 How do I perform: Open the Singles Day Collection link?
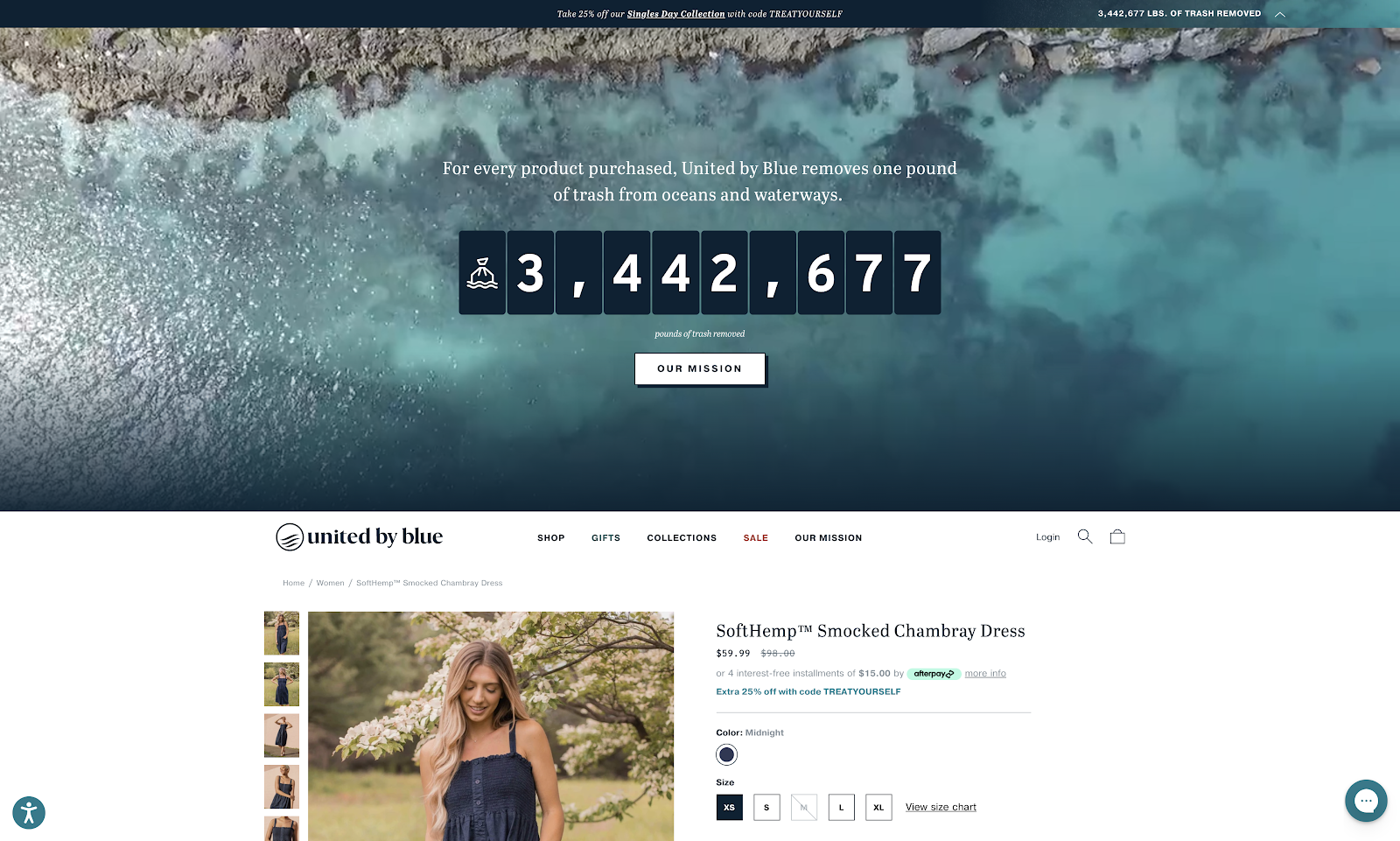pos(674,13)
